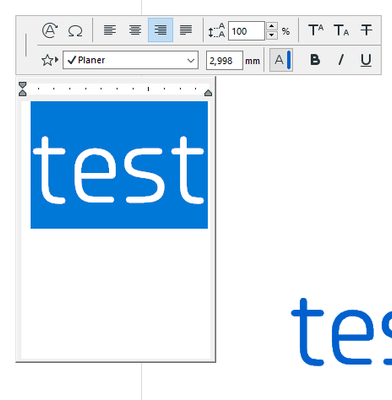Click the blue 'tes' text on canvas
Screen dimensions: 392x400
341,332
